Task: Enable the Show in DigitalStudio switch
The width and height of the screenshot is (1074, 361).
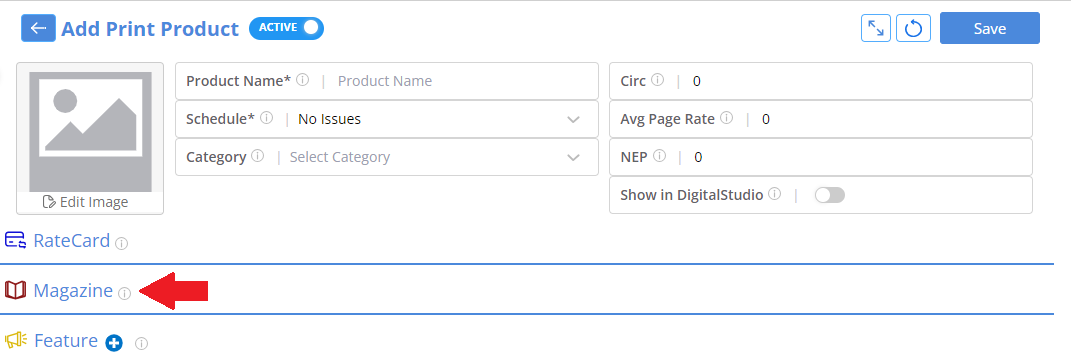Action: (x=829, y=195)
